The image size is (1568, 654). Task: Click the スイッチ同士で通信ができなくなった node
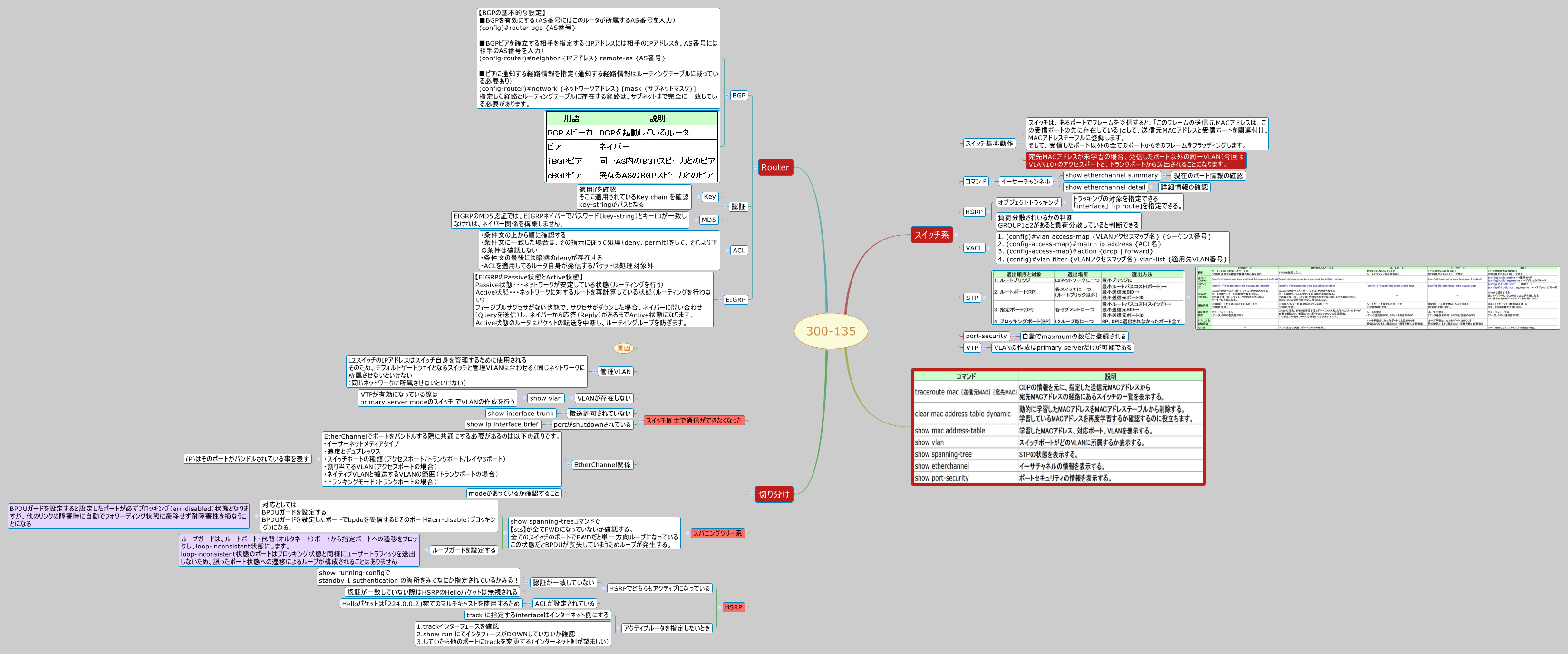pyautogui.click(x=695, y=419)
